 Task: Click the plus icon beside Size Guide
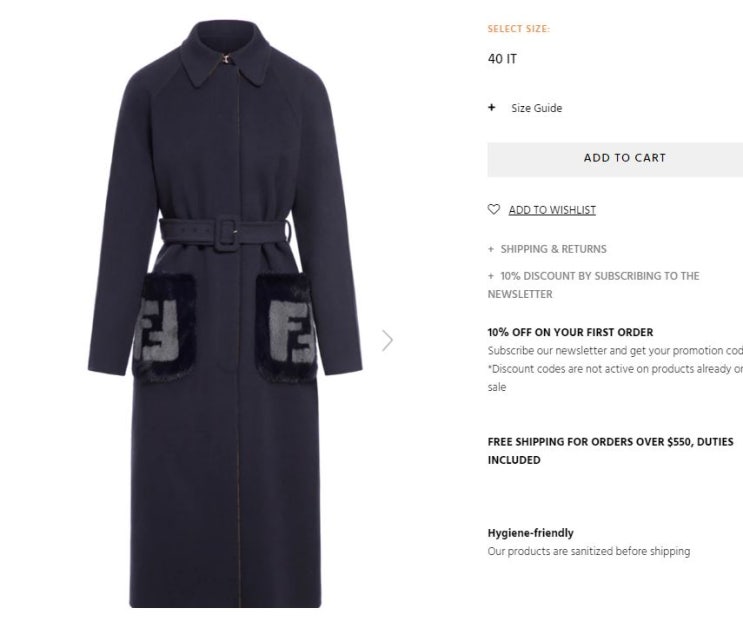pyautogui.click(x=491, y=108)
